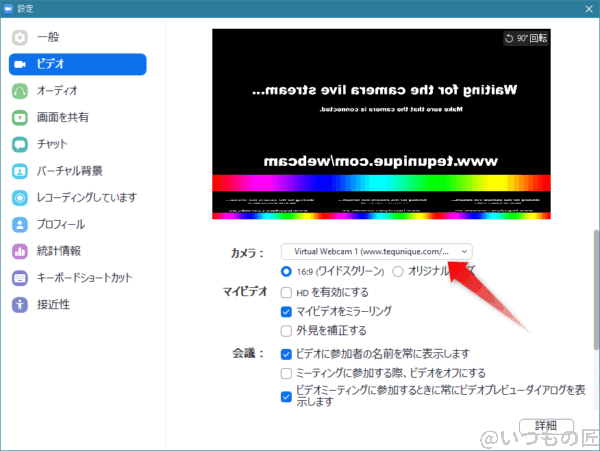
Task: View 統計情報 section
Action: 59,251
